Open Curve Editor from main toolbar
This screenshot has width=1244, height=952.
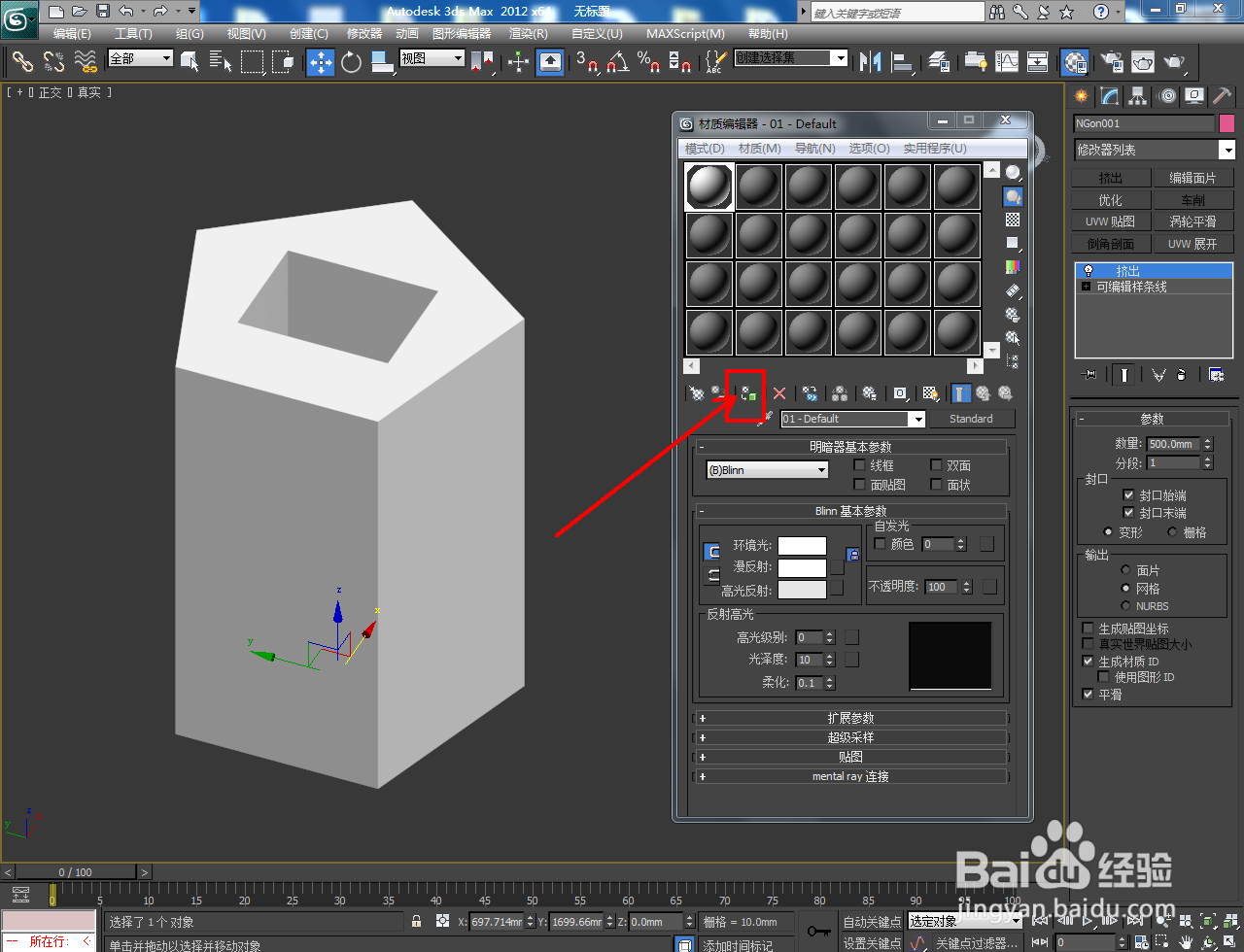tap(1007, 62)
